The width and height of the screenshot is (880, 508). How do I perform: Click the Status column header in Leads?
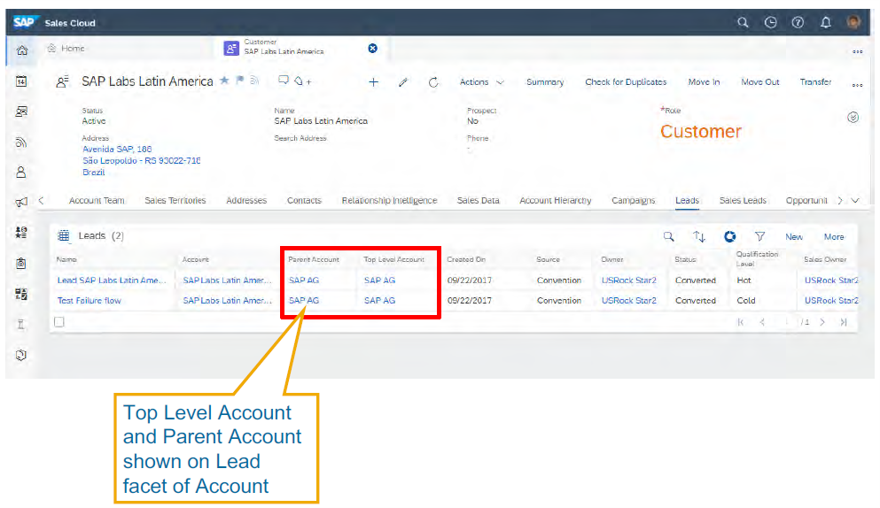click(685, 259)
